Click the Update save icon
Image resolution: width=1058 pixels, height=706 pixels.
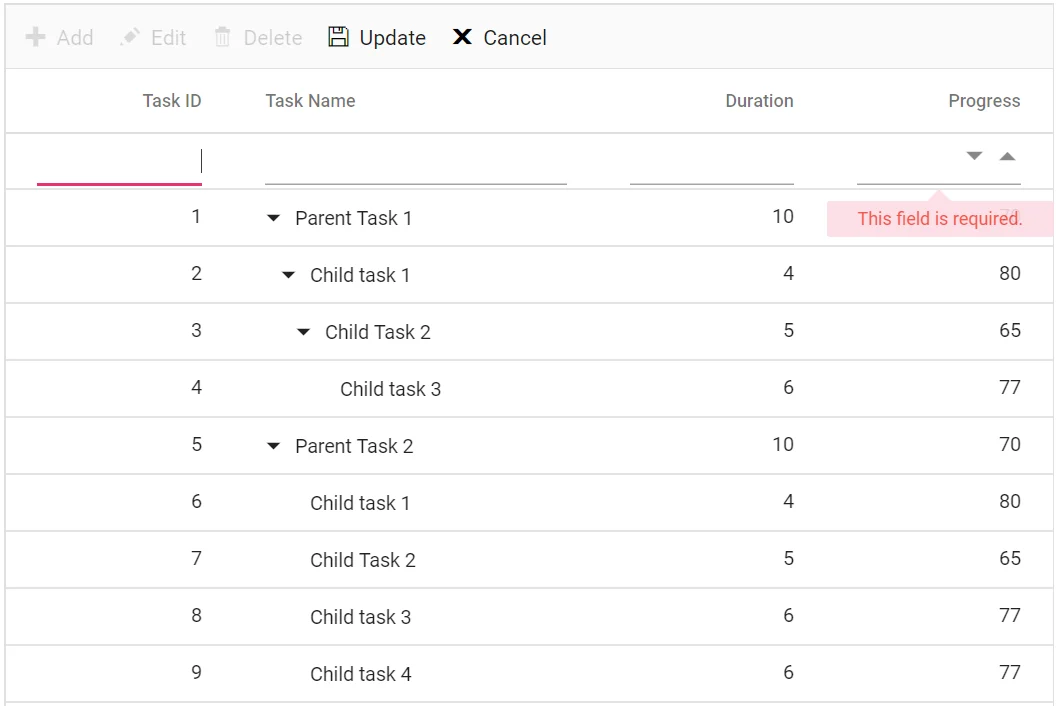pos(341,37)
